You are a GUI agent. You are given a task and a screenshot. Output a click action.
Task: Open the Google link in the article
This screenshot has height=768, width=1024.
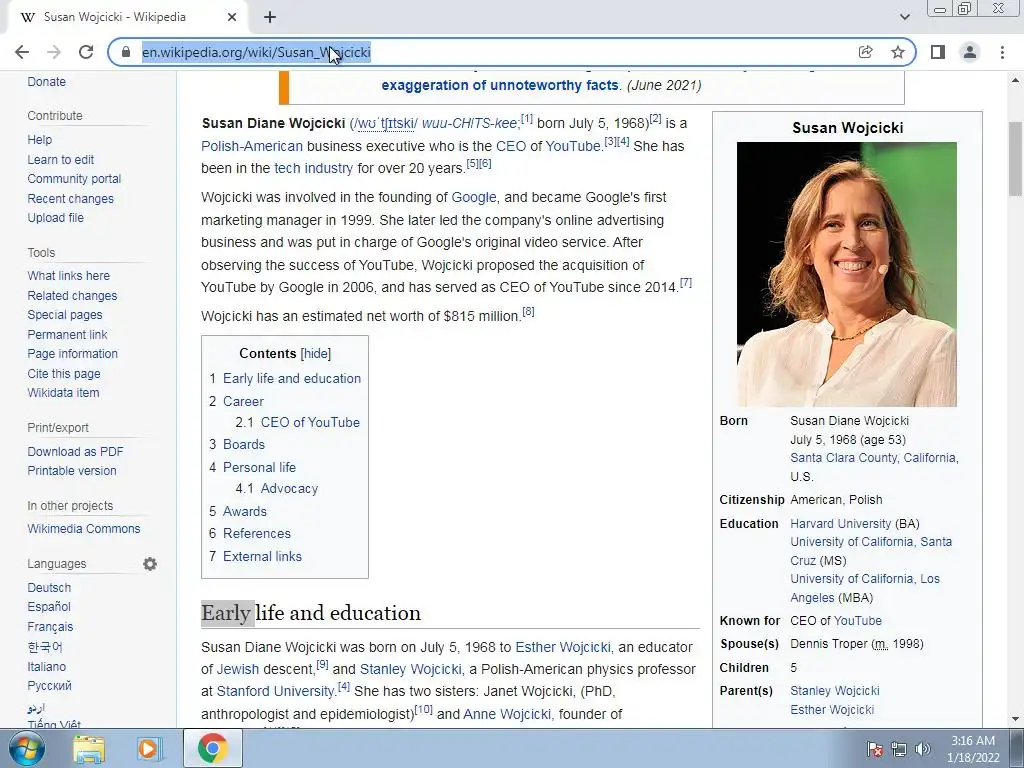pos(473,197)
